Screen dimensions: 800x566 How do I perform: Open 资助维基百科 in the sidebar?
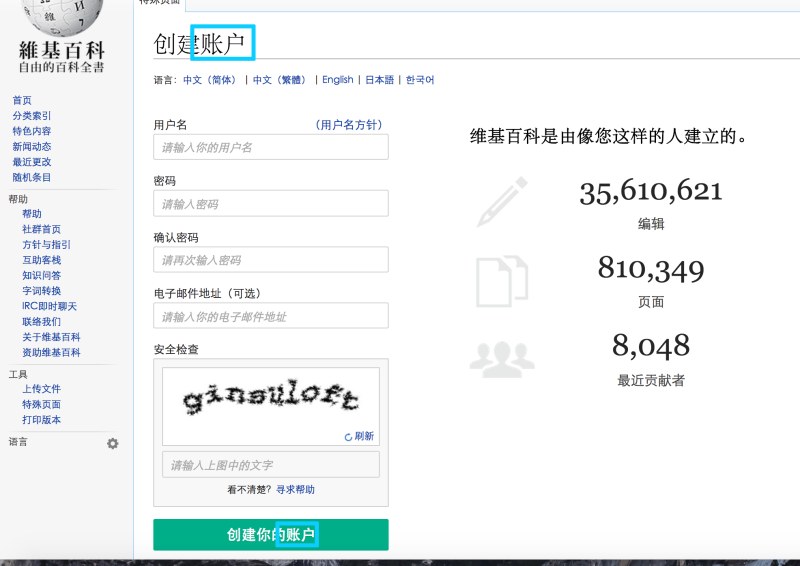pos(51,352)
